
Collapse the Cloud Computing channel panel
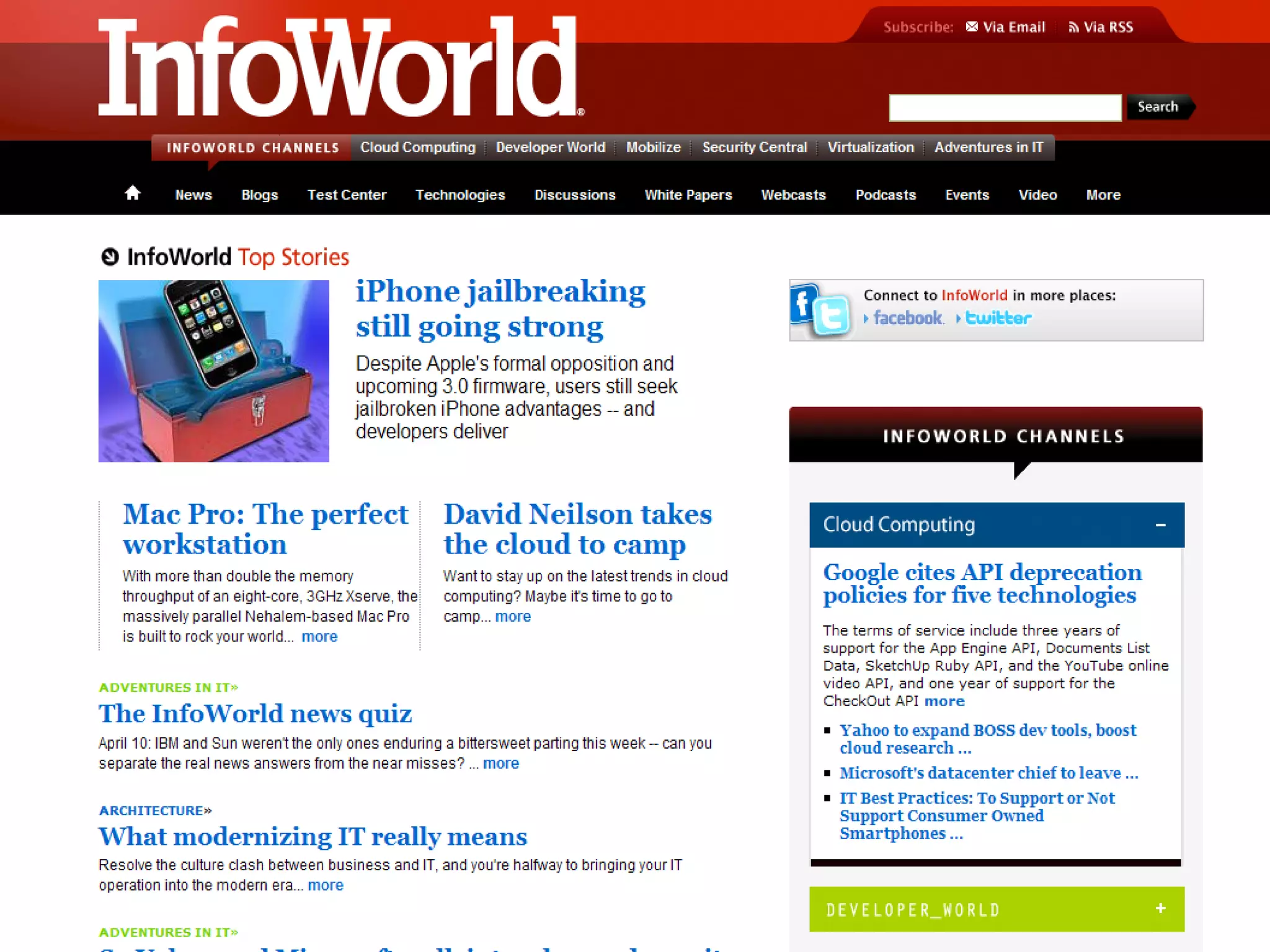[x=1160, y=525]
